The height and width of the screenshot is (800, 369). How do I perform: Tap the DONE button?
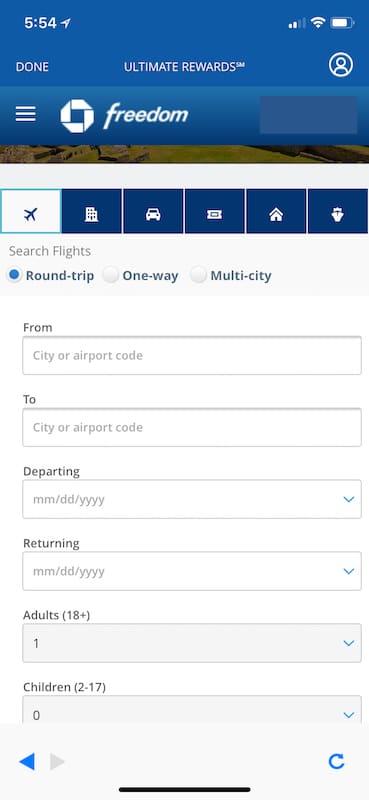pyautogui.click(x=32, y=67)
